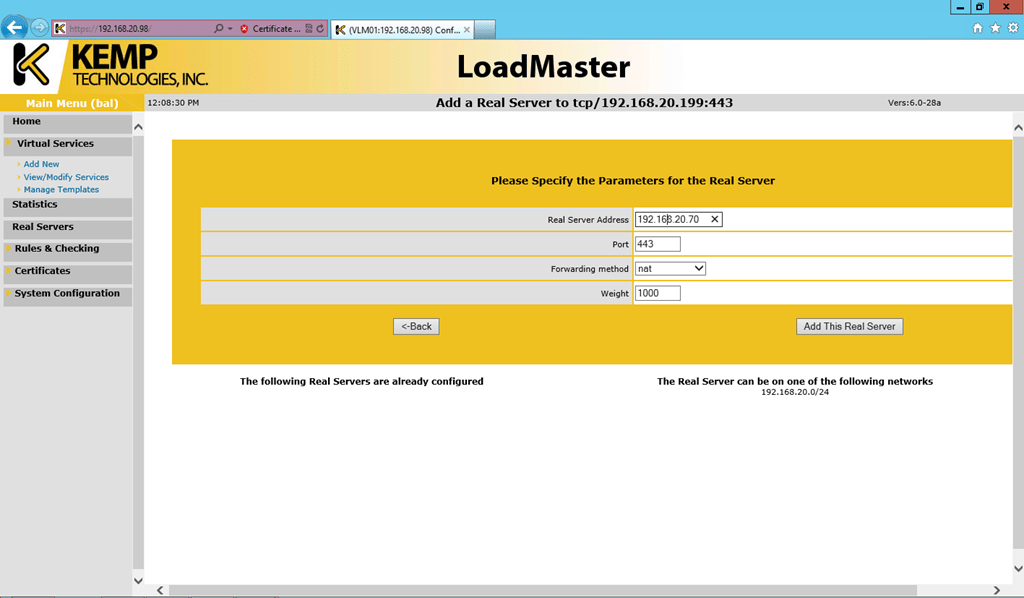Click Add New virtual service link

41,164
